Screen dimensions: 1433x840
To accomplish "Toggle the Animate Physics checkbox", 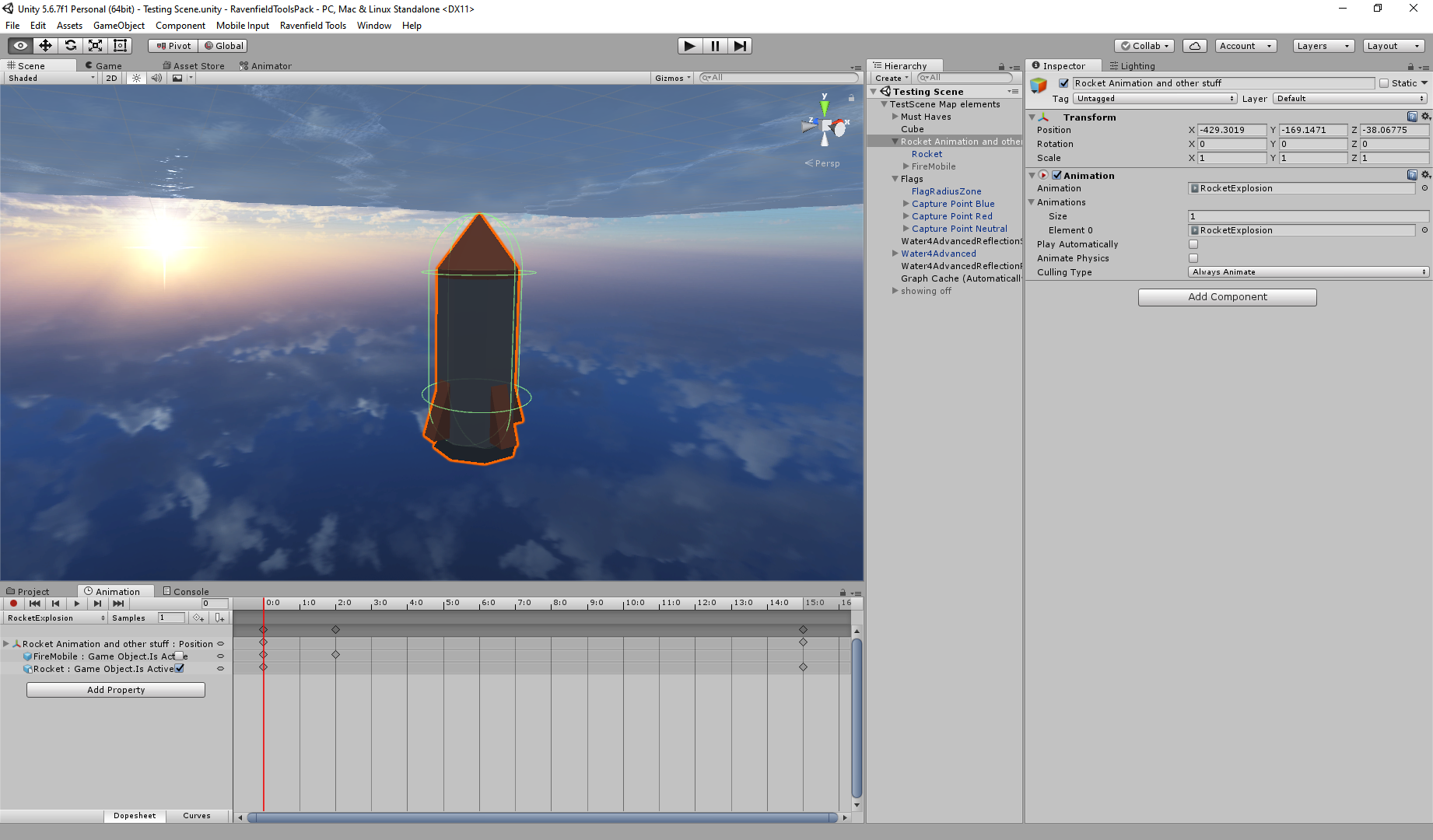I will pyautogui.click(x=1193, y=258).
